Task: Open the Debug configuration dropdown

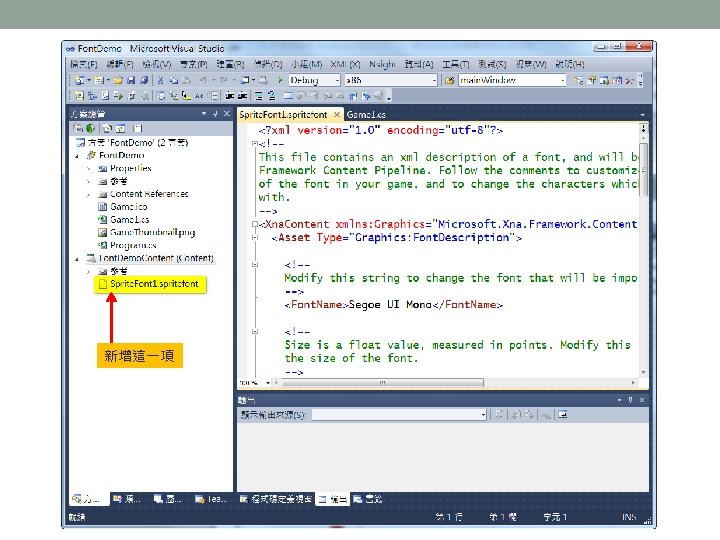Action: (x=338, y=80)
